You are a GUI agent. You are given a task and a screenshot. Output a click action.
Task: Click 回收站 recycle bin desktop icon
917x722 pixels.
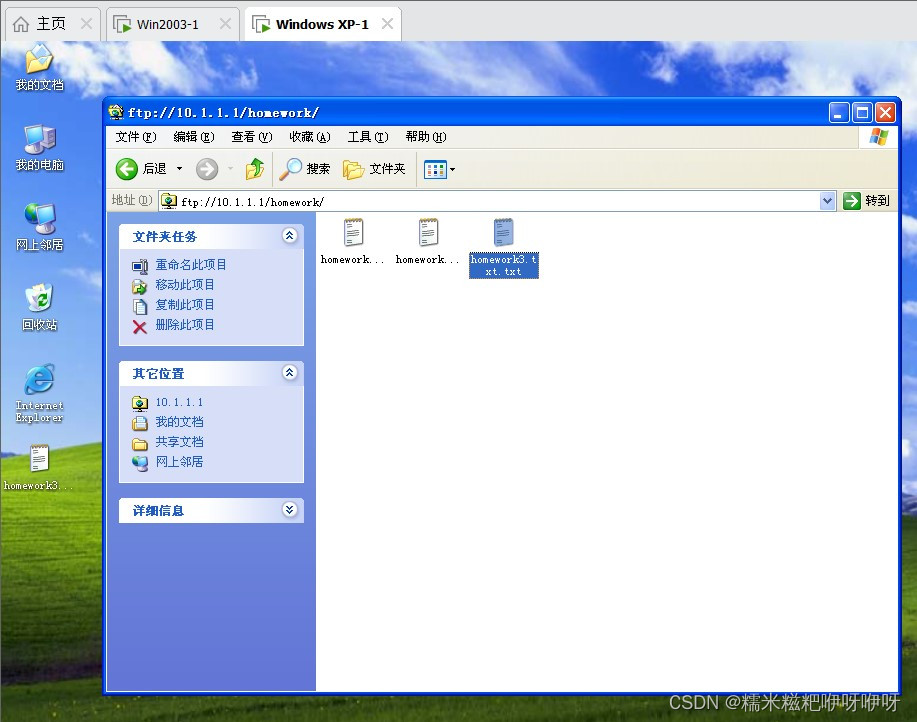(x=39, y=307)
